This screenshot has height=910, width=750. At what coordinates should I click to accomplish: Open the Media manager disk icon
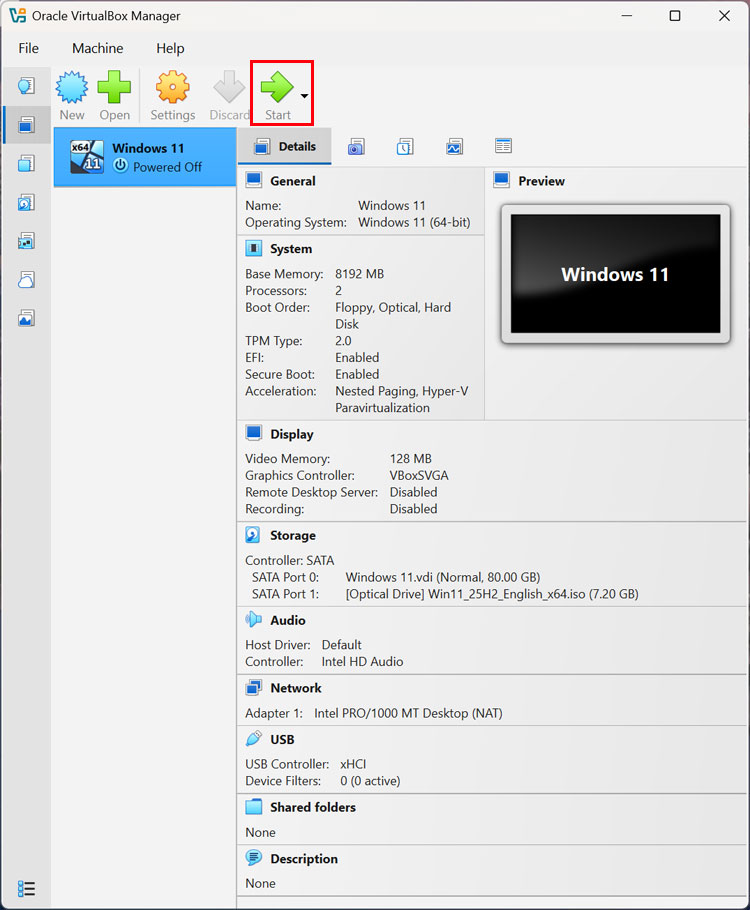[x=26, y=202]
